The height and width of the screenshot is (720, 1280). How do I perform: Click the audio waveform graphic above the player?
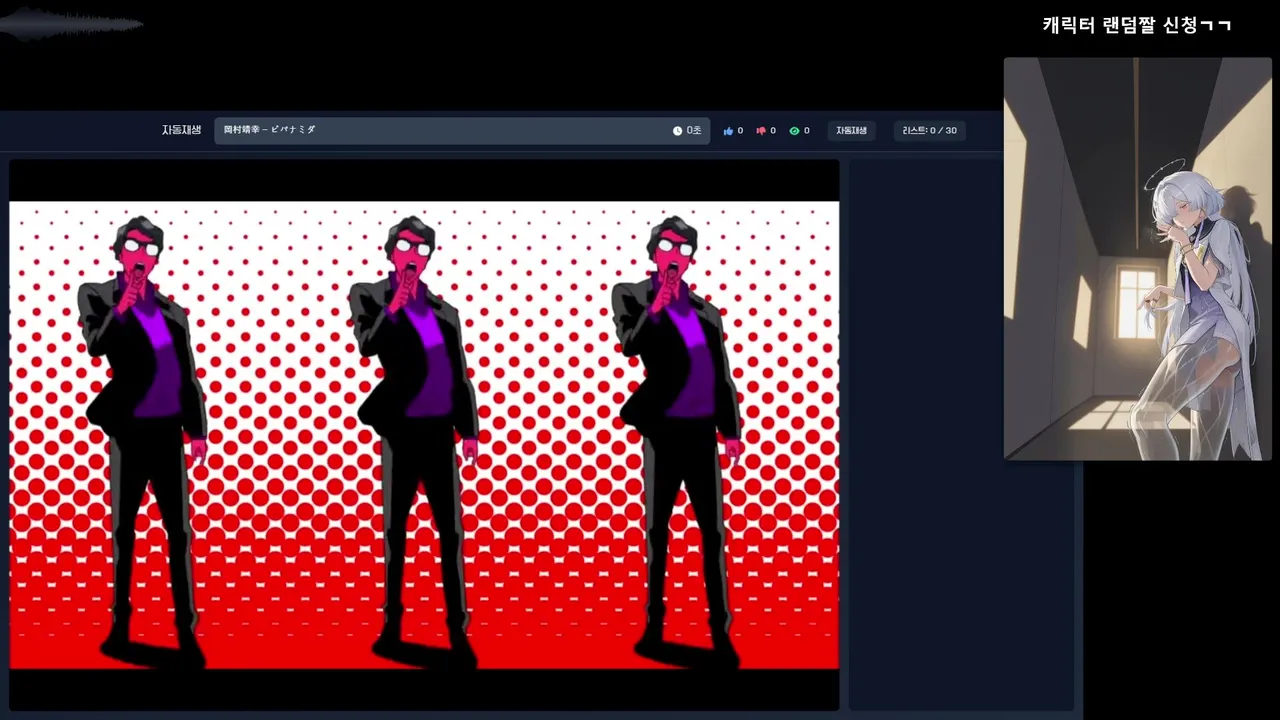click(x=72, y=24)
